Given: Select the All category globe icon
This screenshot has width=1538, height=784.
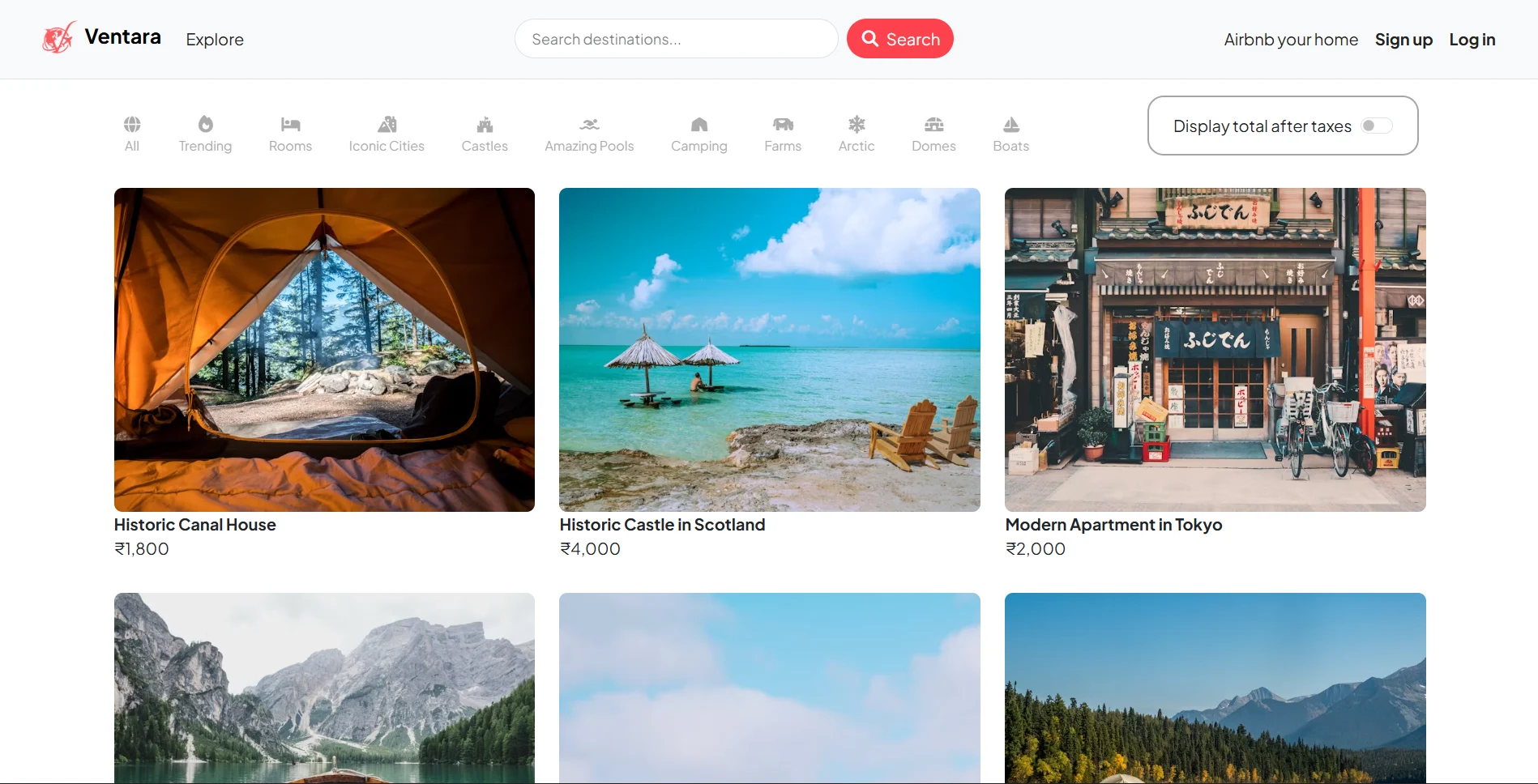Looking at the screenshot, I should click(132, 124).
